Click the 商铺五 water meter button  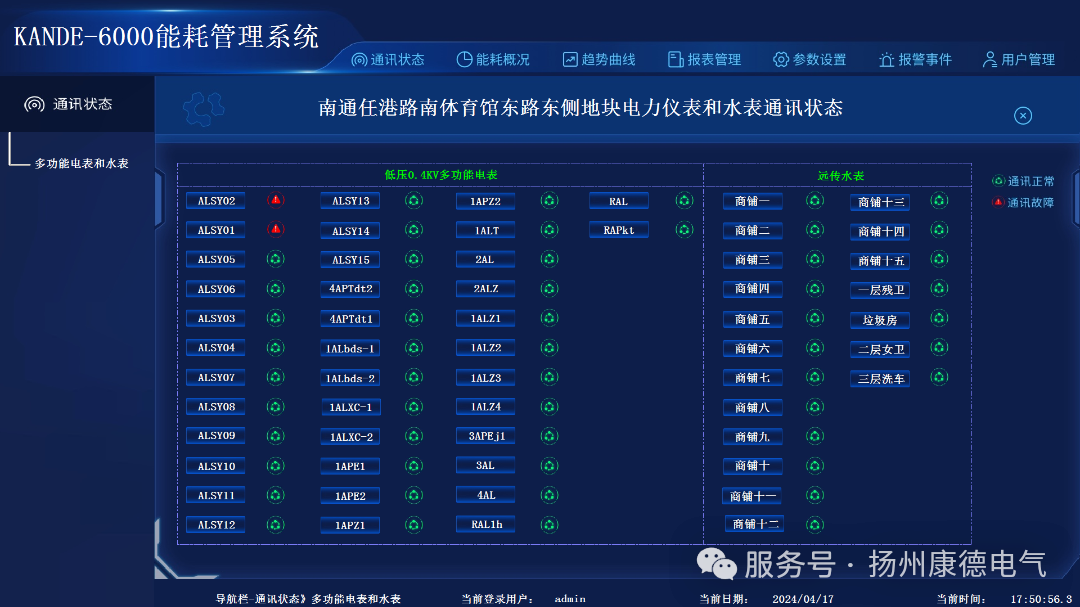[x=752, y=318]
